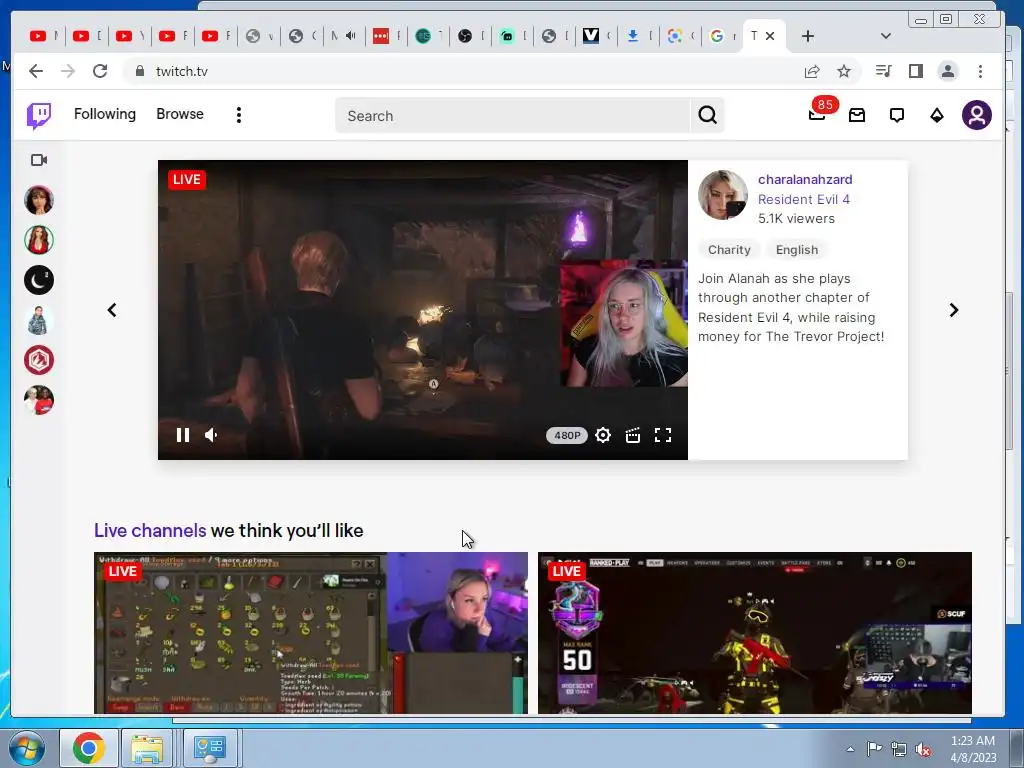
Task: Toggle fullscreen on the featured player
Action: 663,435
